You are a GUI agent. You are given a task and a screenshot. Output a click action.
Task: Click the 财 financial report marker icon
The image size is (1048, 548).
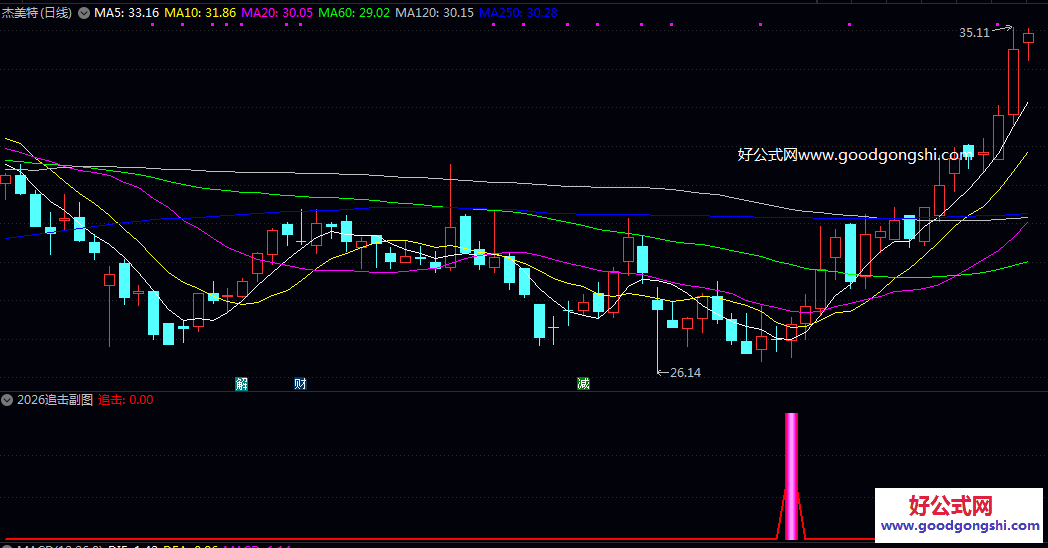(300, 384)
